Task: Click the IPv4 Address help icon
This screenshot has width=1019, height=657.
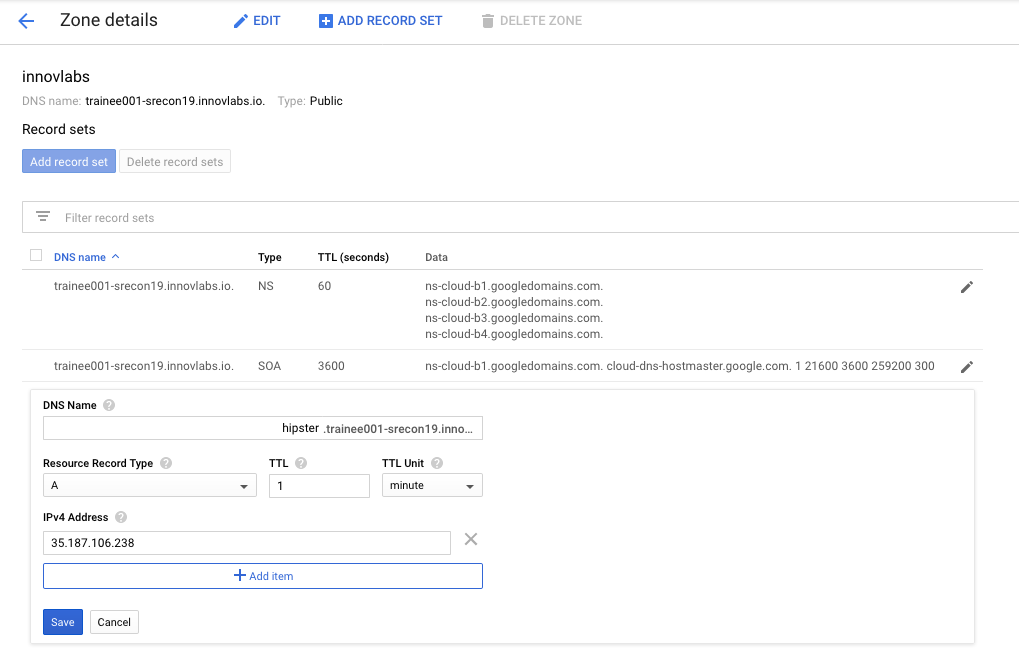Action: [x=121, y=518]
